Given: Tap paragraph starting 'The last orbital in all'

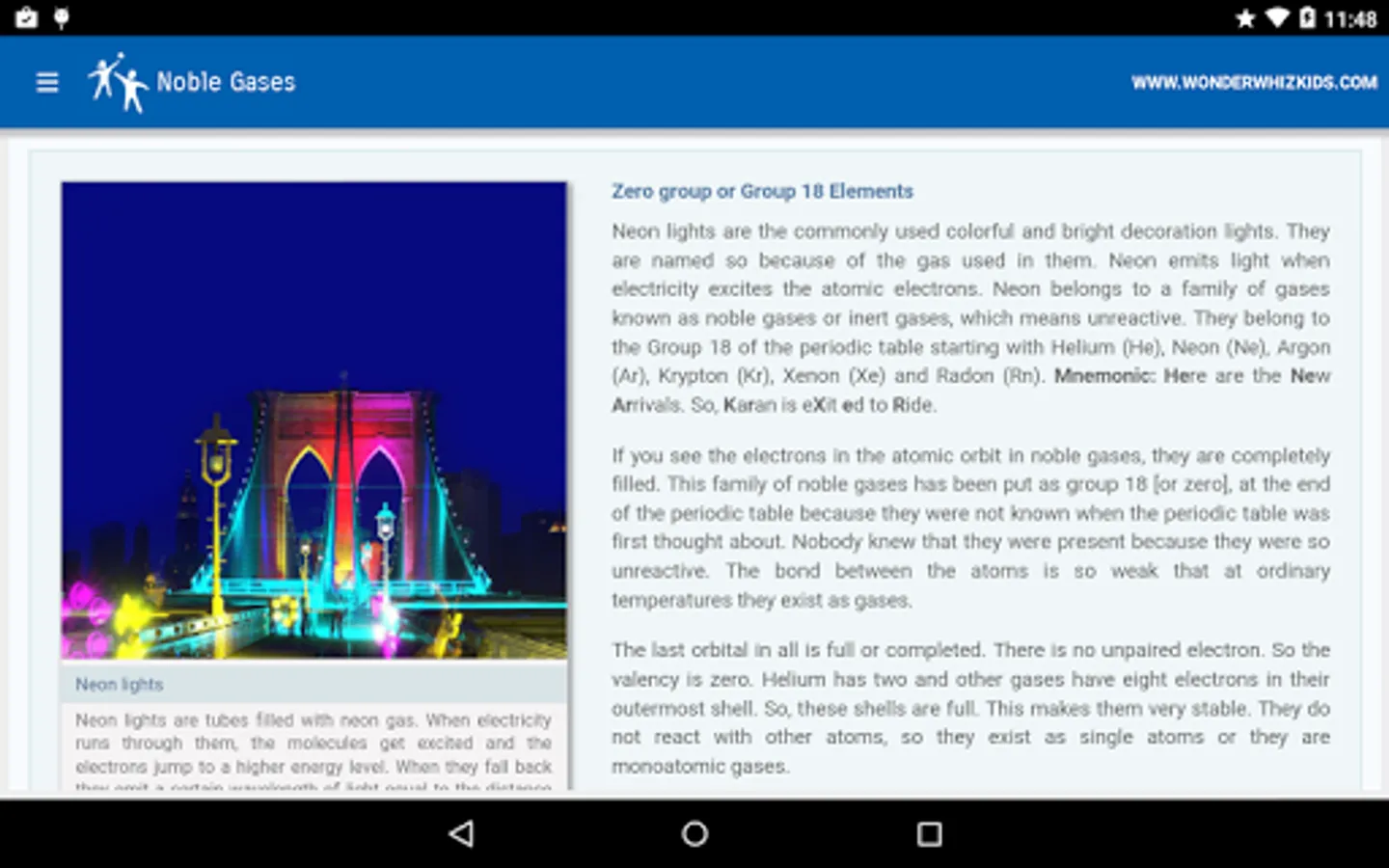Looking at the screenshot, I should 970,708.
